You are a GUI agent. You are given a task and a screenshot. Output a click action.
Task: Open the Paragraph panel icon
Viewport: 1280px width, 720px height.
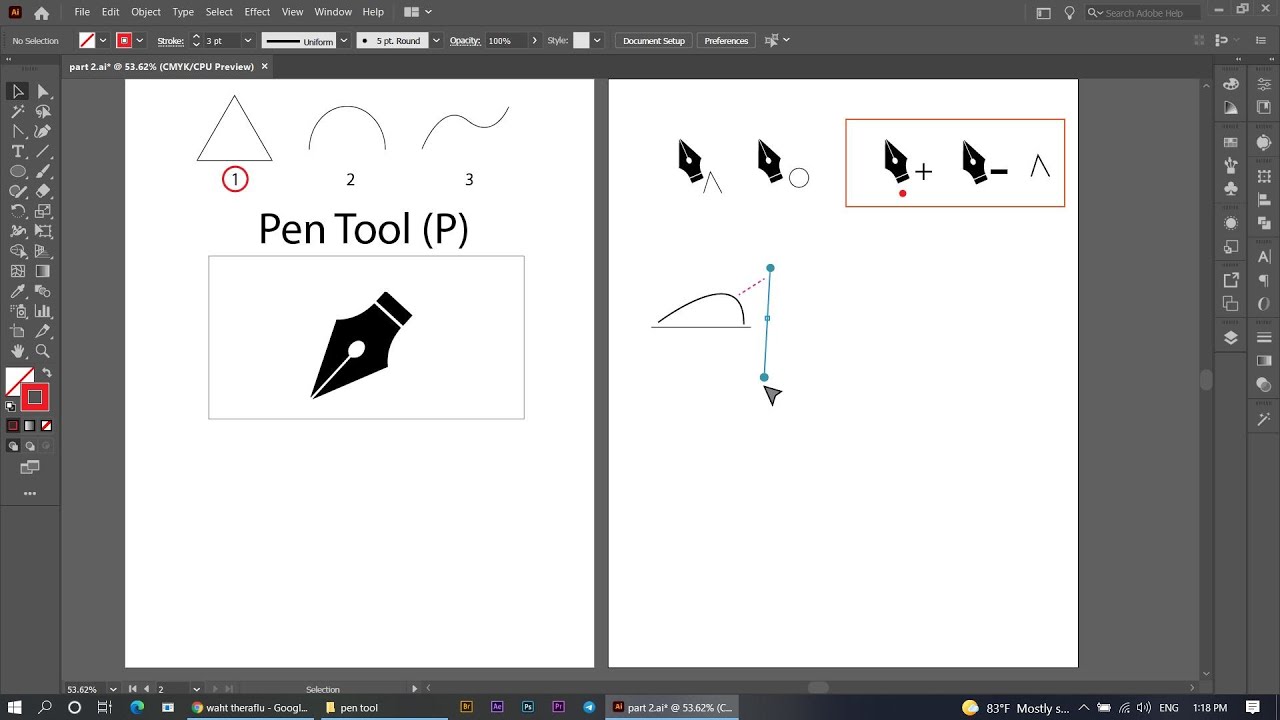click(1265, 281)
